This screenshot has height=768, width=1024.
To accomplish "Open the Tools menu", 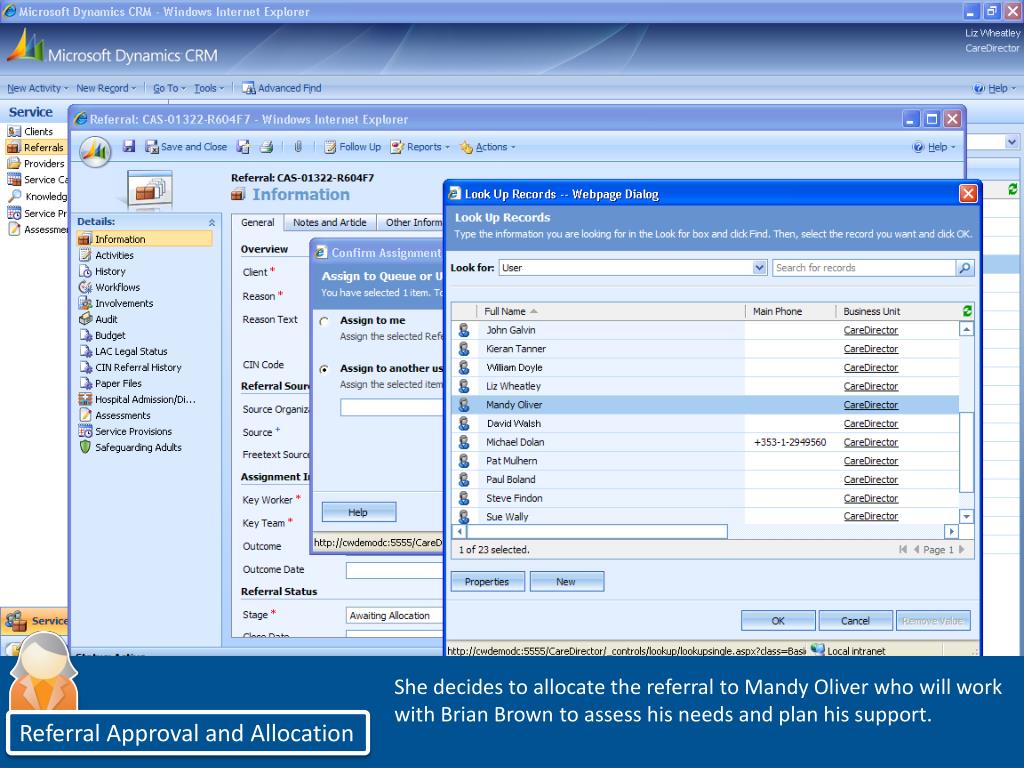I will click(x=209, y=88).
